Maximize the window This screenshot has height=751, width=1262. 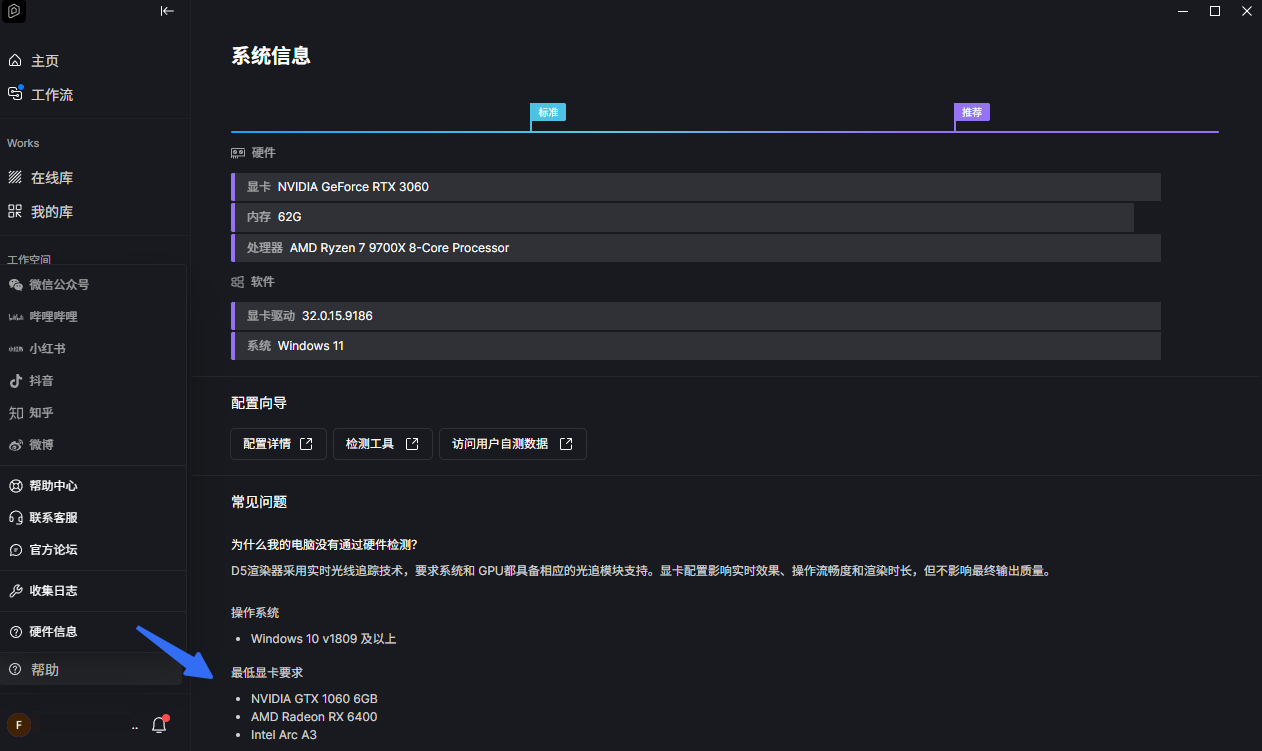1215,11
